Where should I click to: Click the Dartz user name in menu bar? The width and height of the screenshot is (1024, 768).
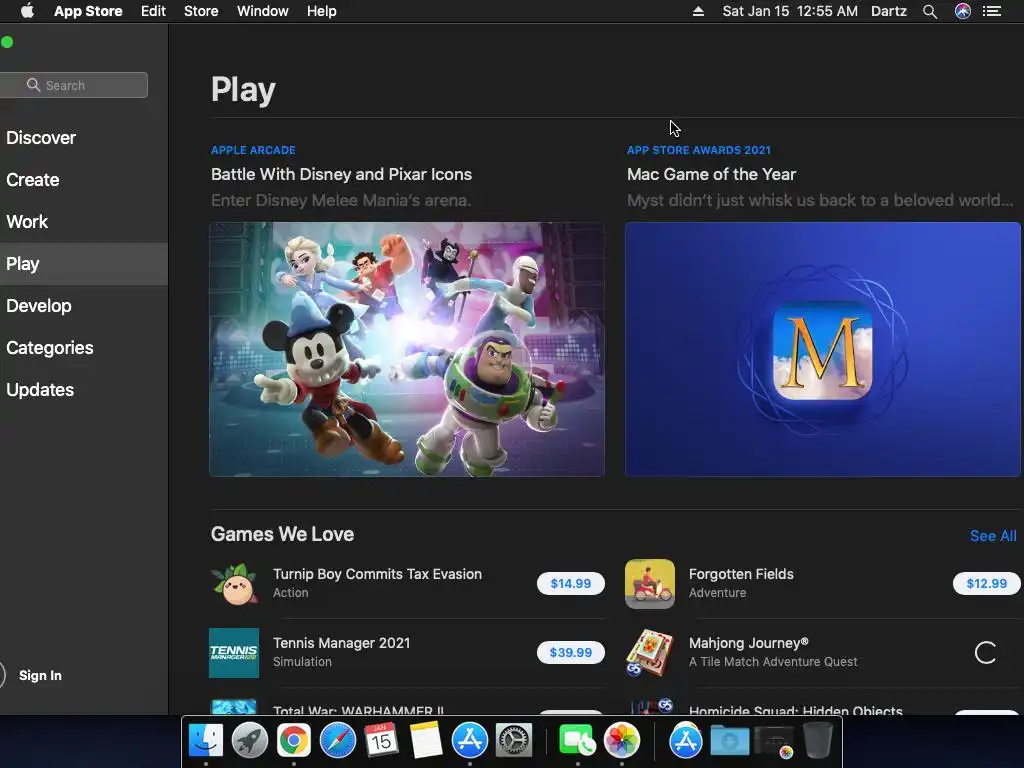pos(889,11)
